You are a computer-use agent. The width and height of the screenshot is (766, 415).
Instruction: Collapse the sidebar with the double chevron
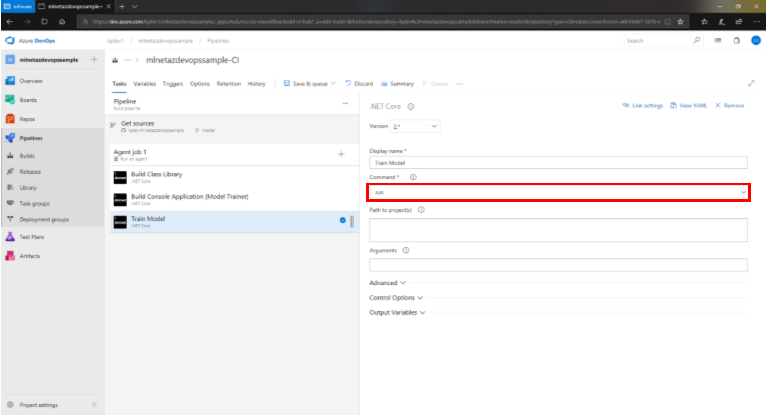pyautogui.click(x=94, y=405)
